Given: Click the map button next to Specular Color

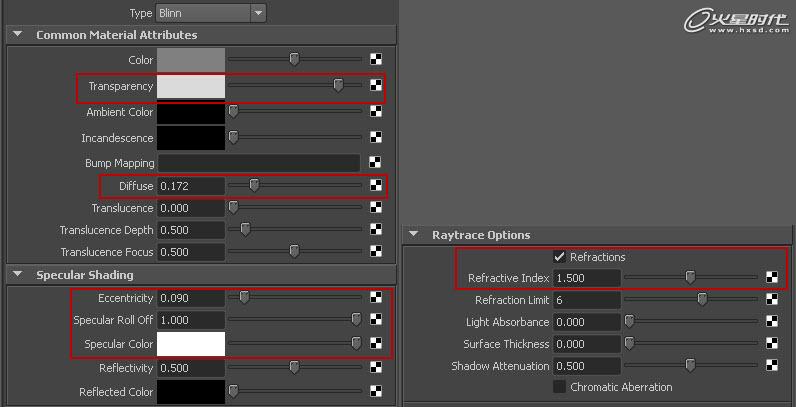Looking at the screenshot, I should (x=376, y=344).
